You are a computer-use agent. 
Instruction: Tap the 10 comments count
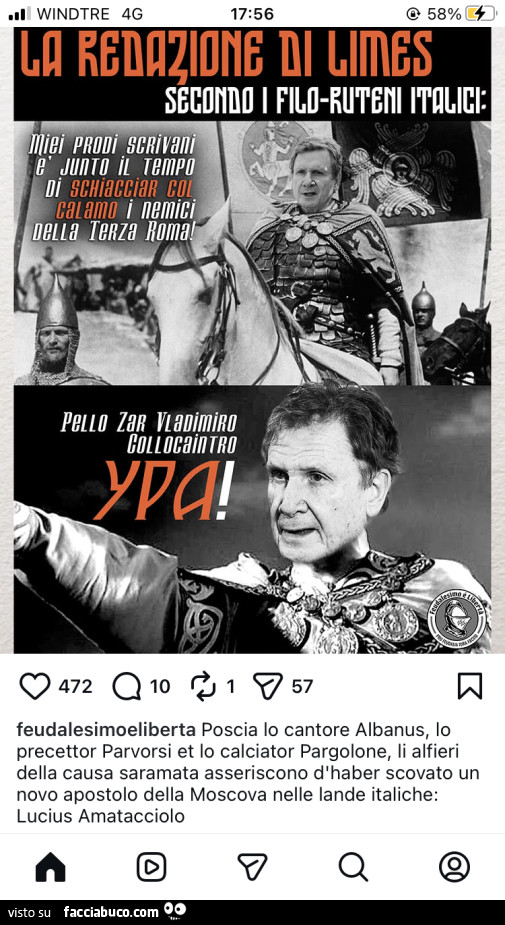click(160, 687)
